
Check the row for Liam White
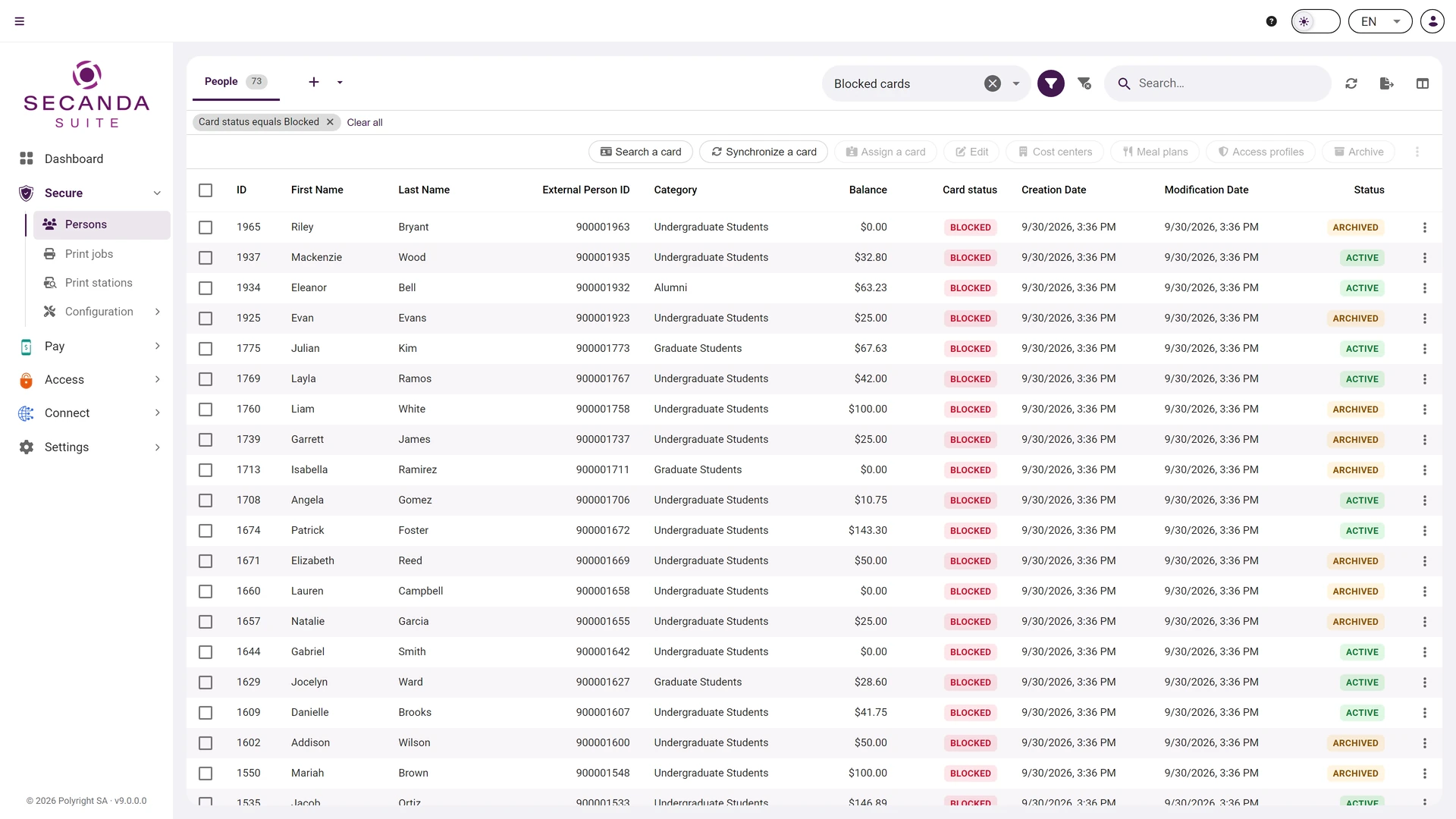pyautogui.click(x=206, y=409)
